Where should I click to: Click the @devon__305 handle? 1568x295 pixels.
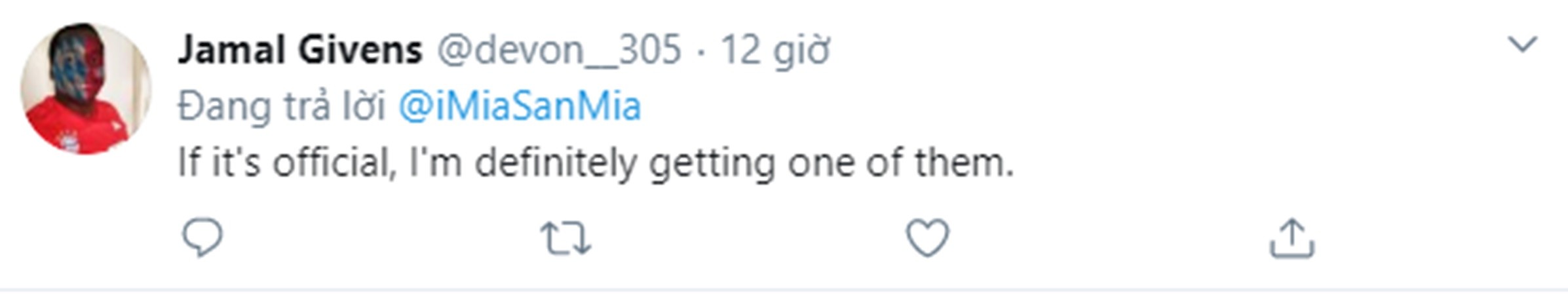(559, 50)
